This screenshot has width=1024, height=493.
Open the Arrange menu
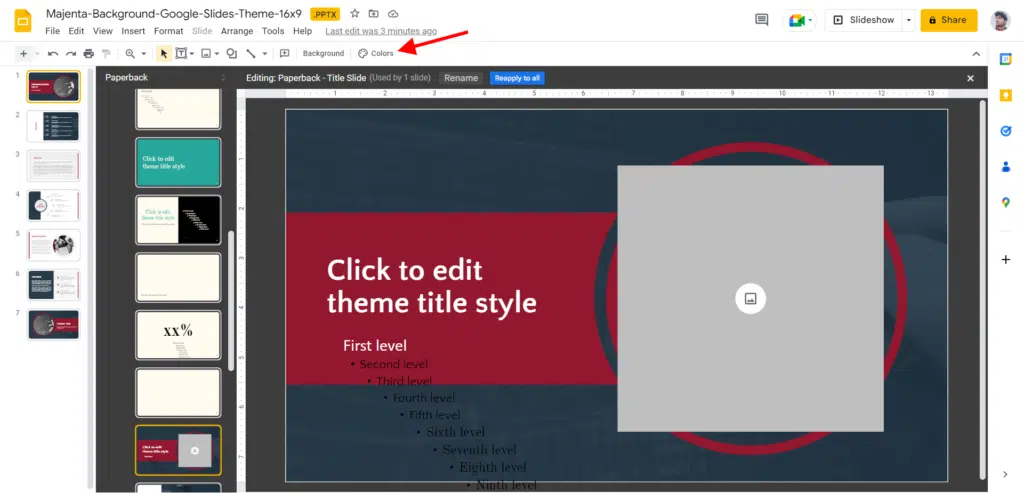(x=237, y=31)
